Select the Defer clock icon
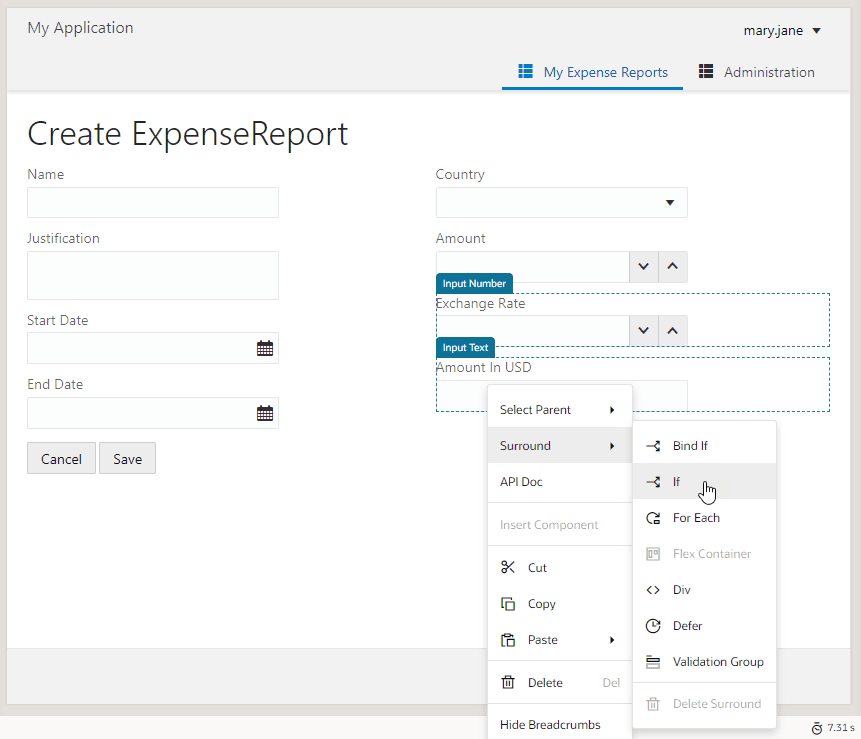861x739 pixels. [x=653, y=626]
